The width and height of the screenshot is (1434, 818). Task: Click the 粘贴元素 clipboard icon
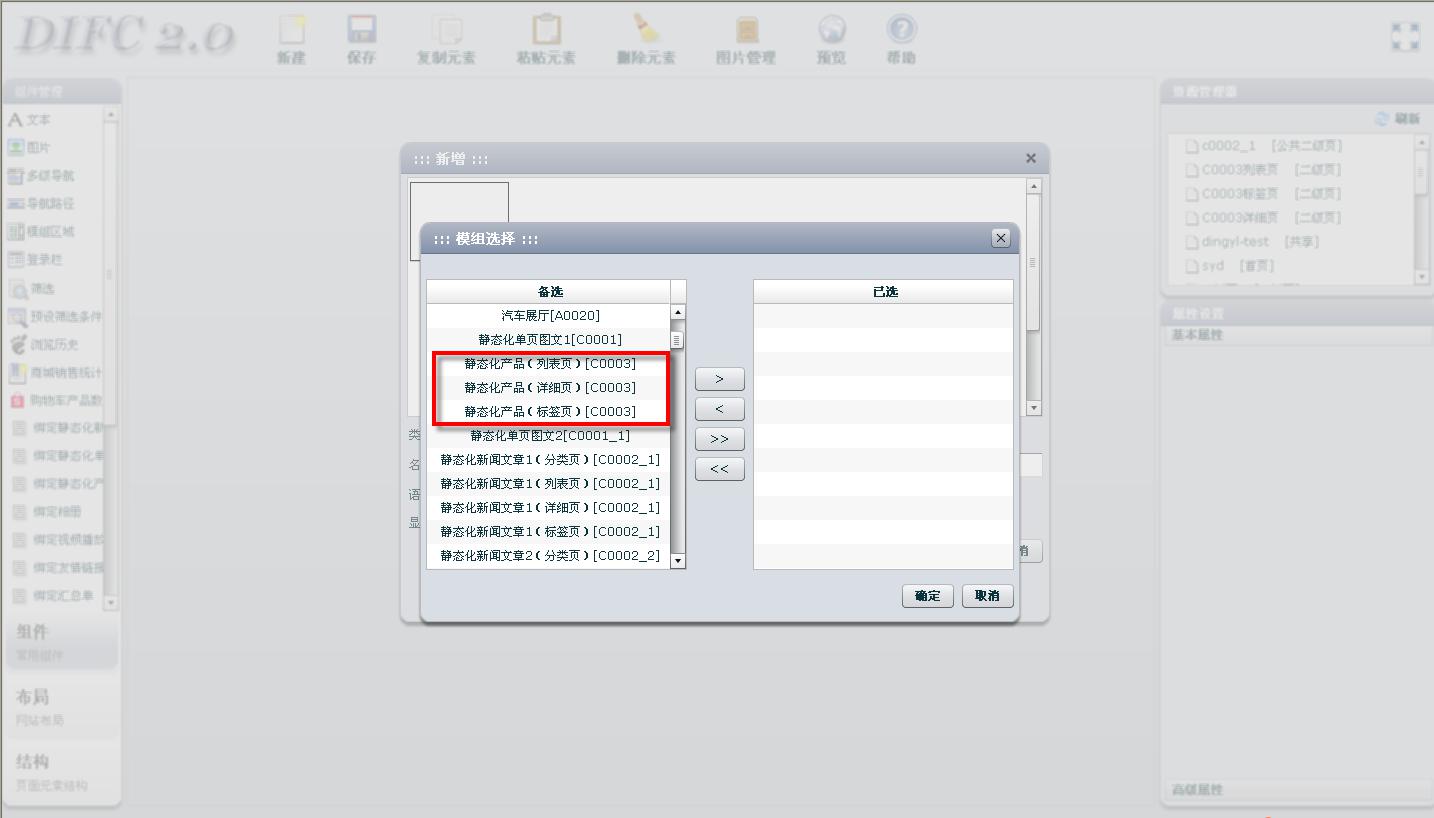[546, 31]
